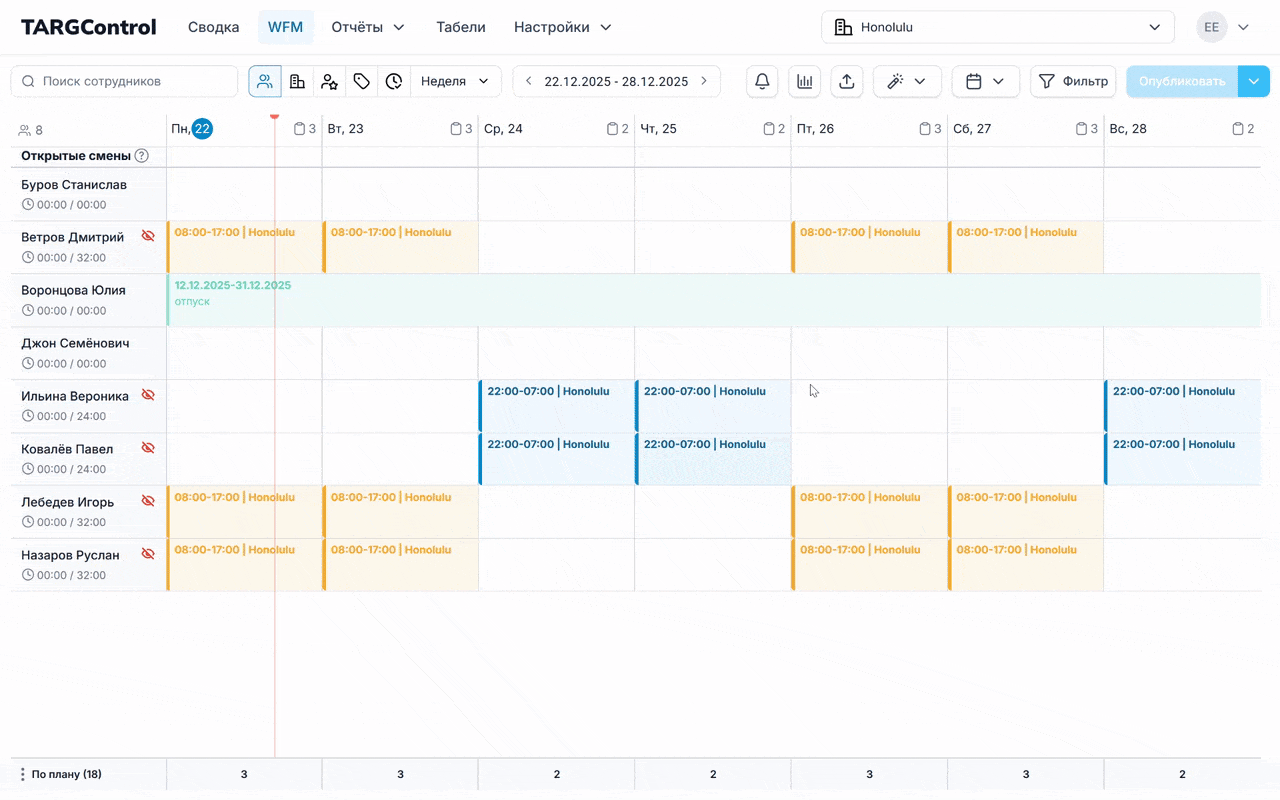Image resolution: width=1280 pixels, height=800 pixels.
Task: Click the Фильтр button
Action: [1073, 81]
